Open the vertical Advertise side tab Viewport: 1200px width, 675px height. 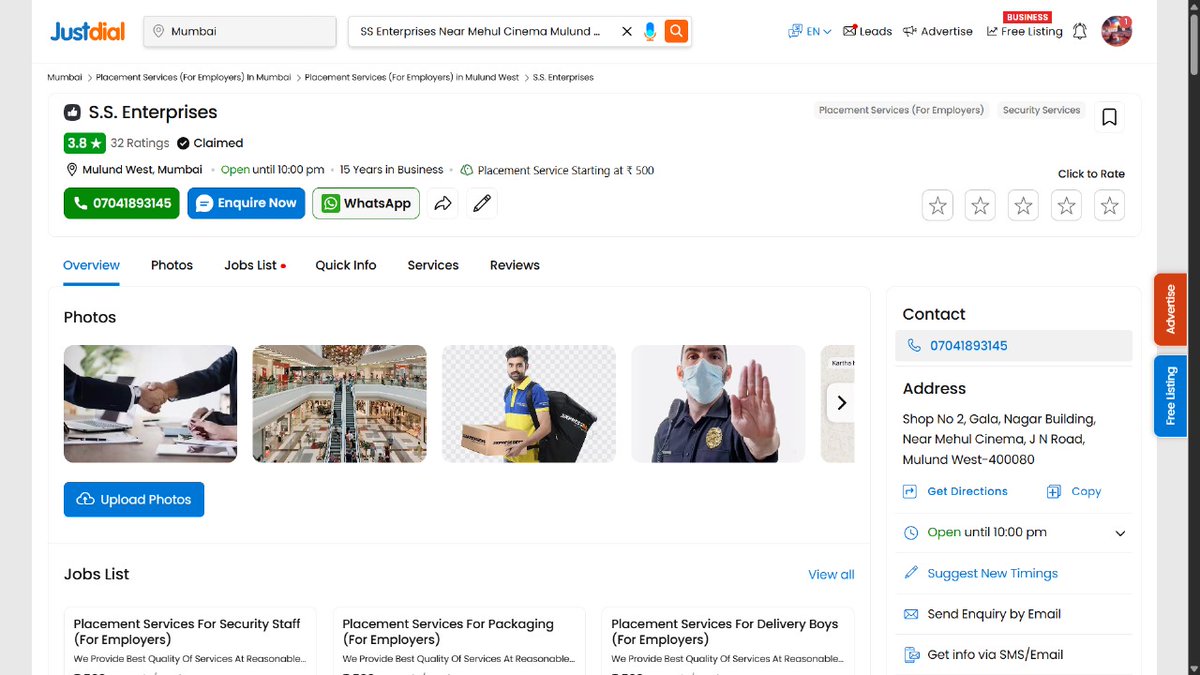click(1171, 310)
